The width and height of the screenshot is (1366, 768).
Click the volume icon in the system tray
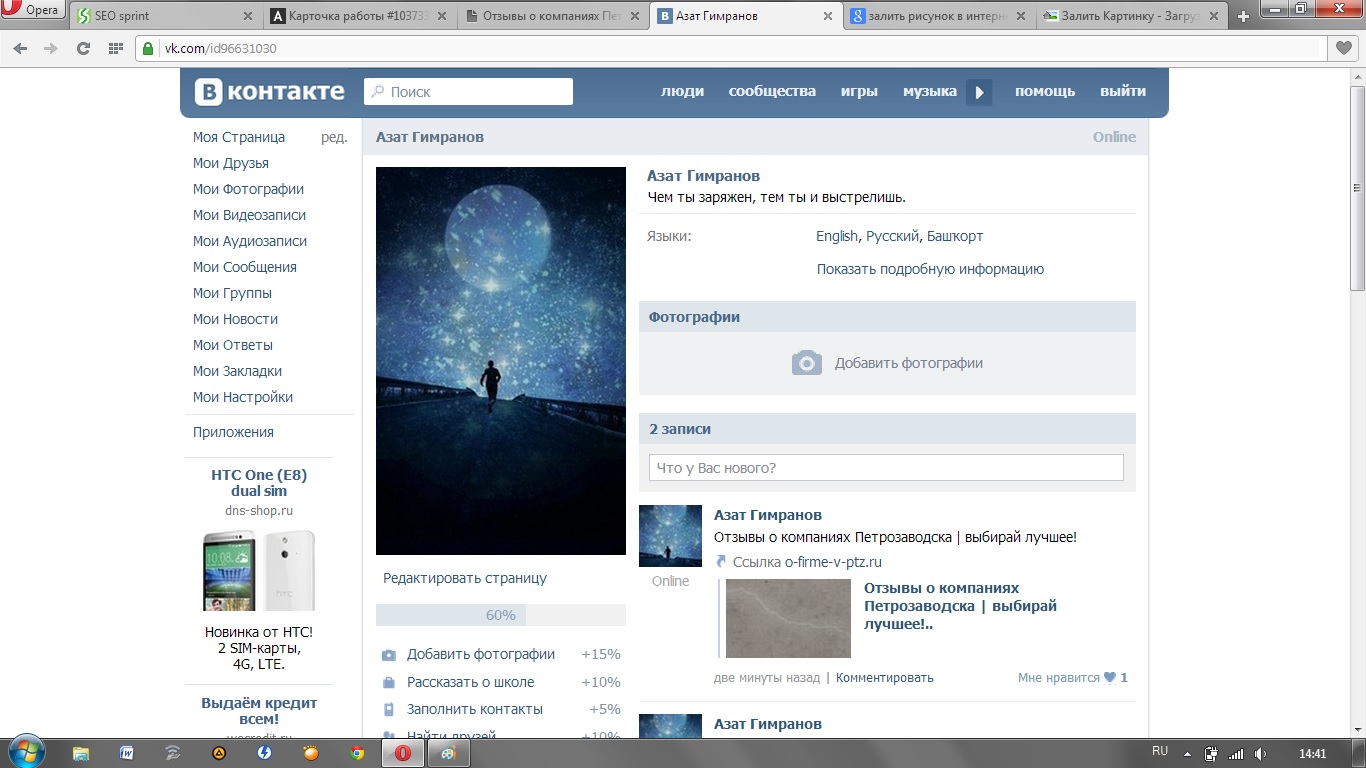click(1260, 753)
